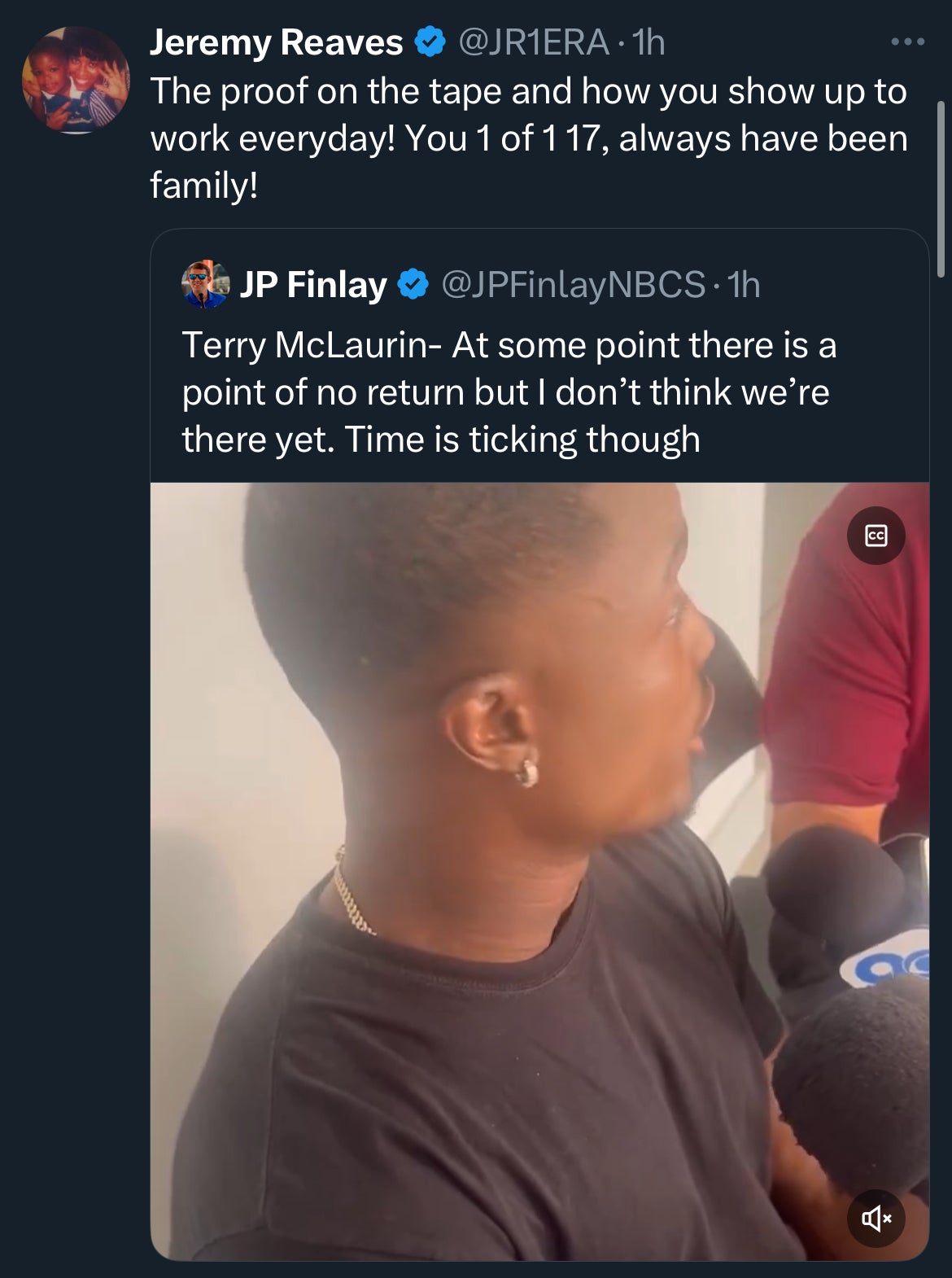Open the quoted text about Terry McLaurin
Viewport: 952px width, 1278px height.
point(509,392)
